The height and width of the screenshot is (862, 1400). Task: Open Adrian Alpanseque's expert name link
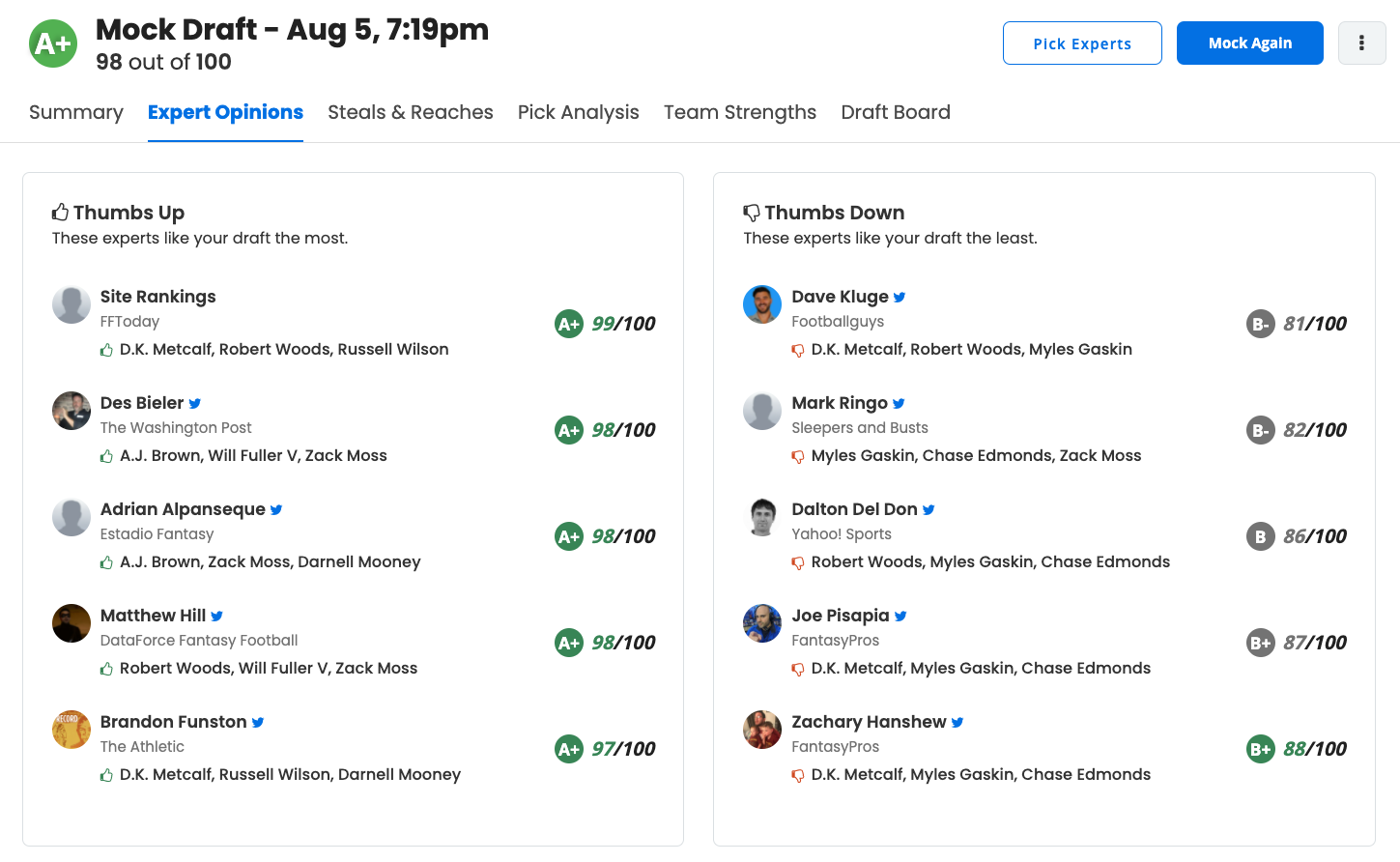[183, 509]
